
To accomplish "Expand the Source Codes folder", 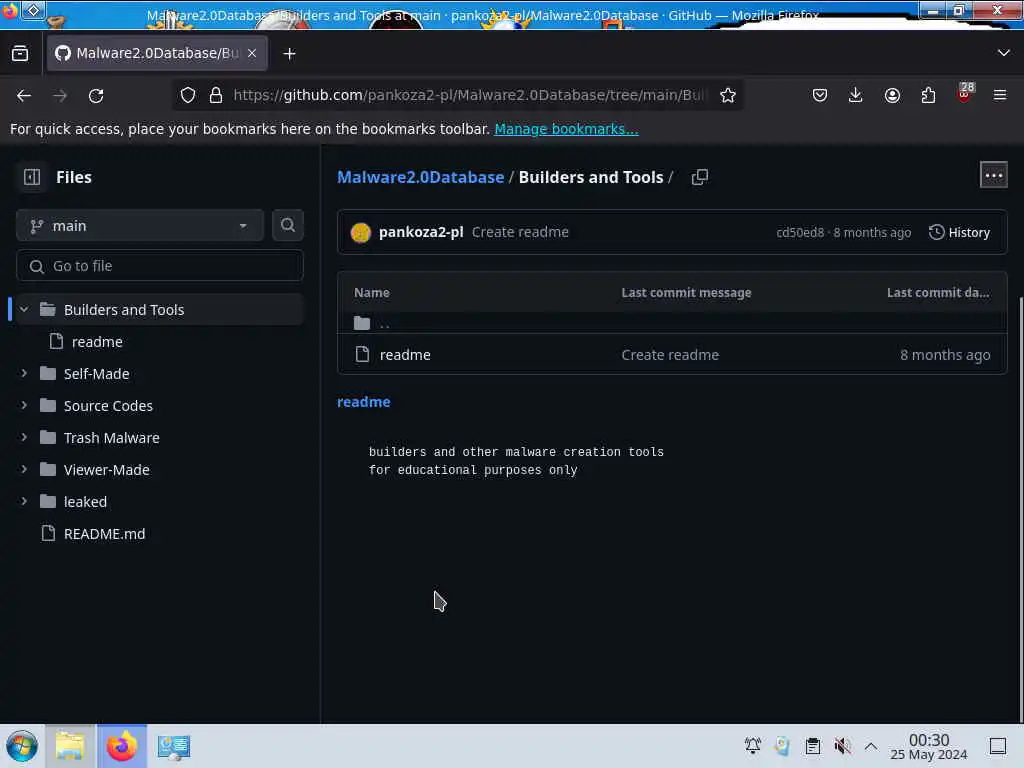I will coord(24,406).
